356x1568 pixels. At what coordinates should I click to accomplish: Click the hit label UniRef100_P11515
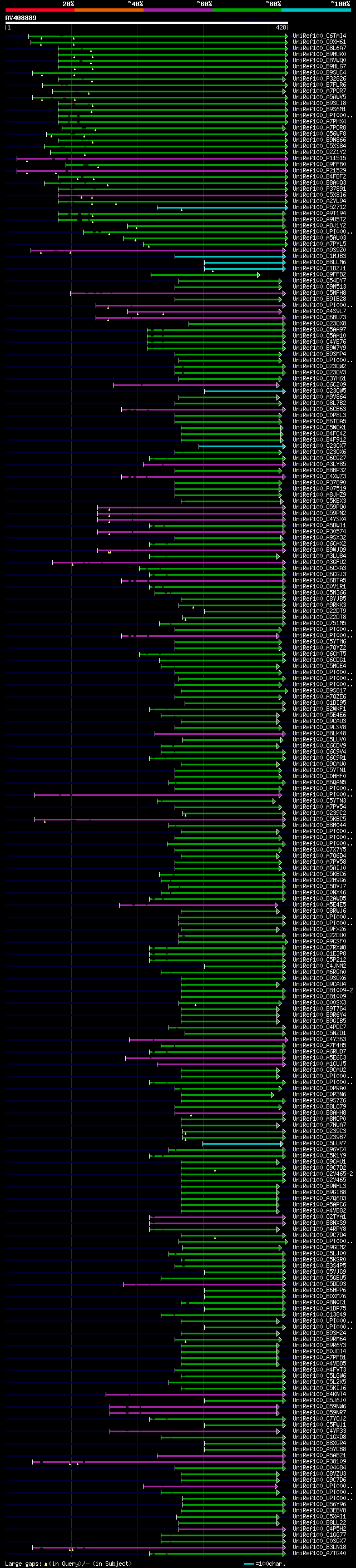319,159
